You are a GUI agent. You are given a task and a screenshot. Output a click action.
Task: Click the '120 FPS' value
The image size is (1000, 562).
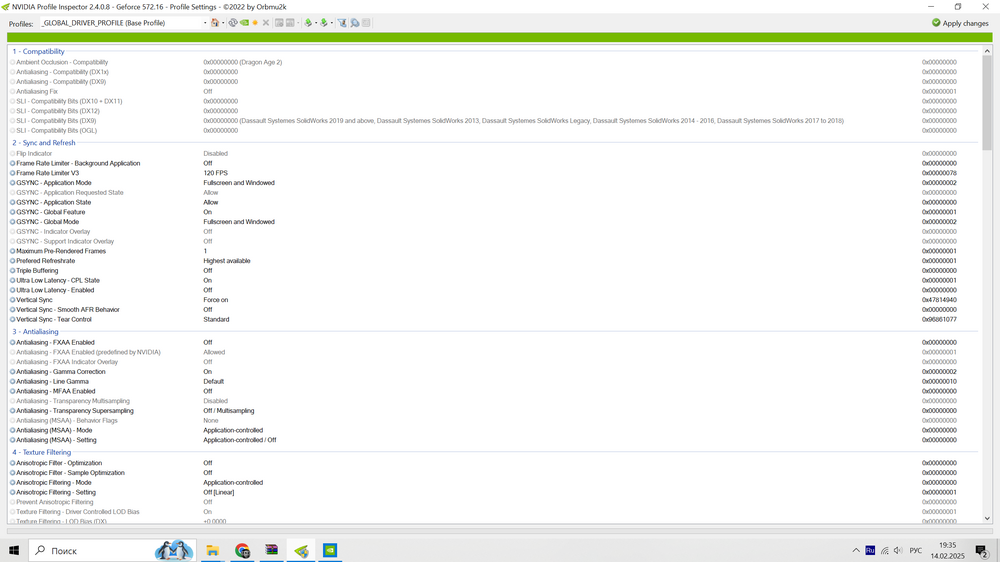pyautogui.click(x=216, y=173)
